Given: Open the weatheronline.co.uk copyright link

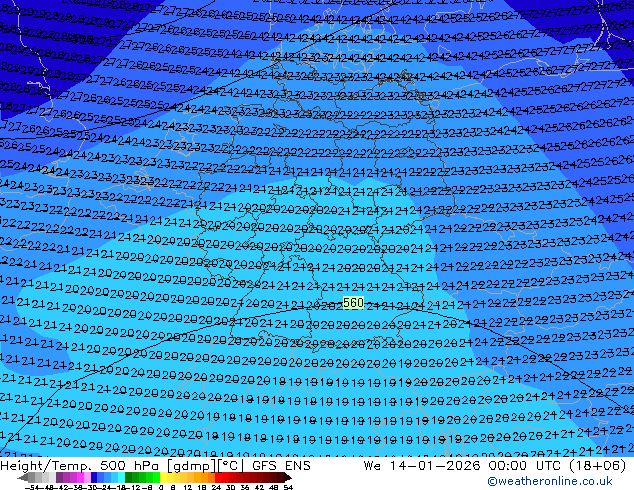Looking at the screenshot, I should (550, 481).
